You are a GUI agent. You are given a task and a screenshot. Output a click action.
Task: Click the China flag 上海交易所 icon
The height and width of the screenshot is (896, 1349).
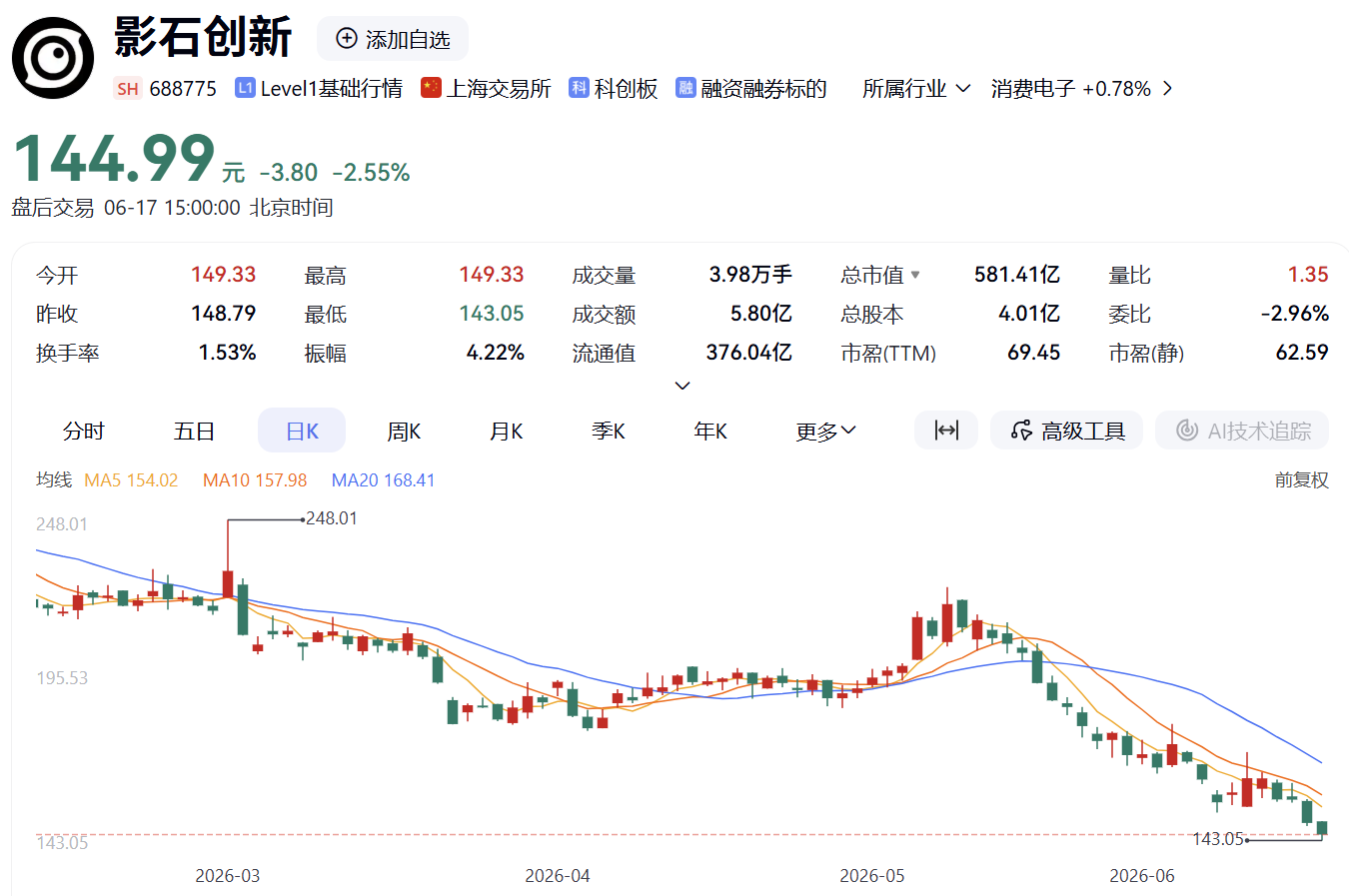pos(431,88)
